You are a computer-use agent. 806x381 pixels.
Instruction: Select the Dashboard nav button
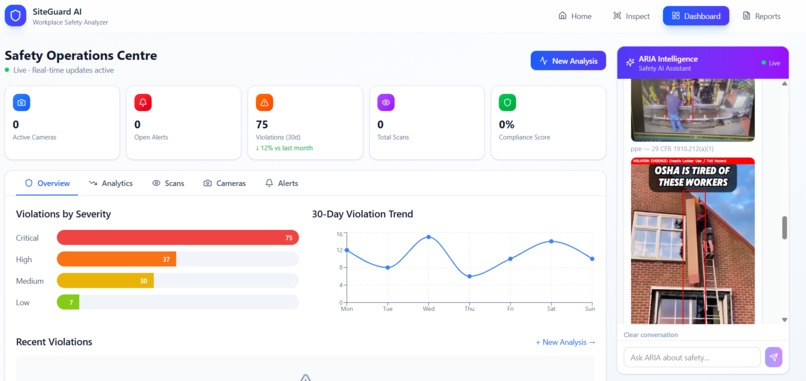point(696,16)
